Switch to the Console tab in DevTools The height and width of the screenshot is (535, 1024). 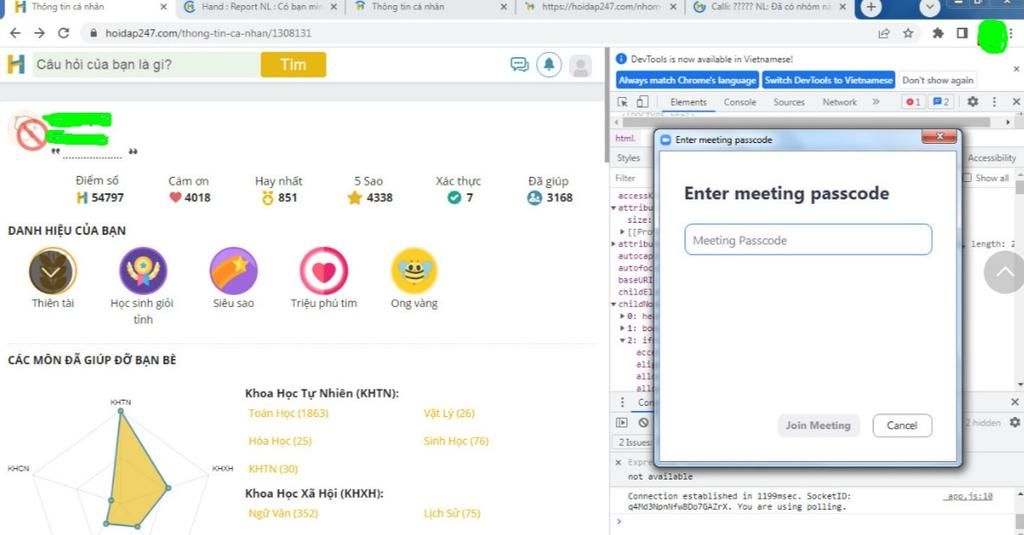(x=740, y=102)
